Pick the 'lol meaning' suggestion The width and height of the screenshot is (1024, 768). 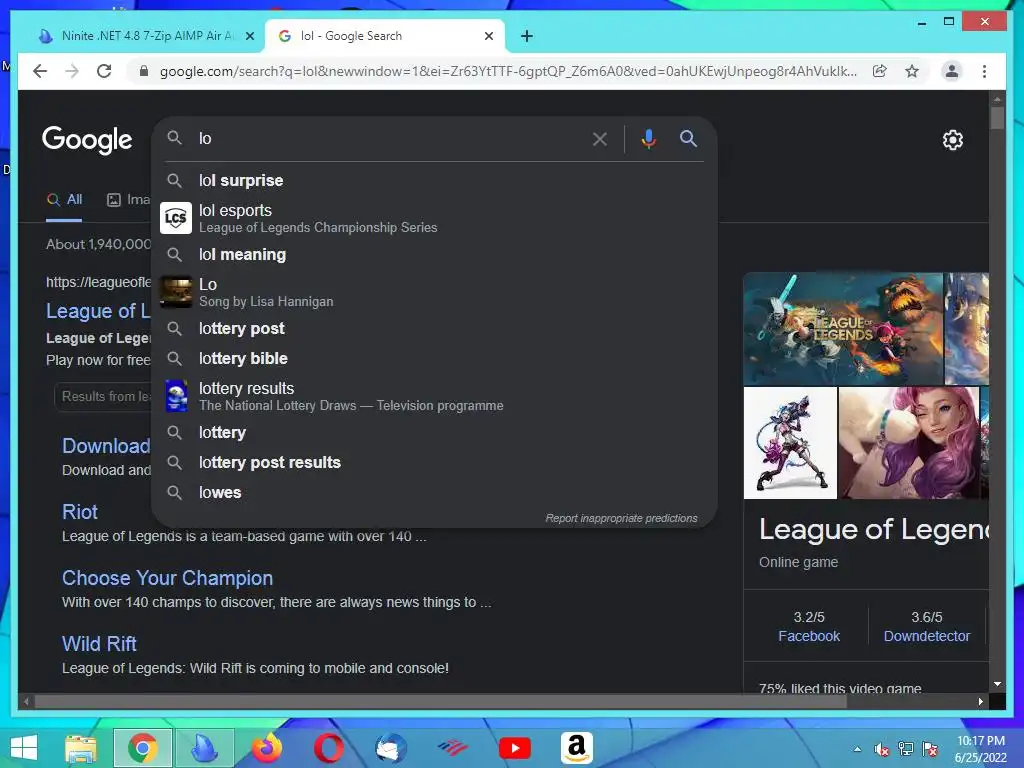[x=434, y=254]
